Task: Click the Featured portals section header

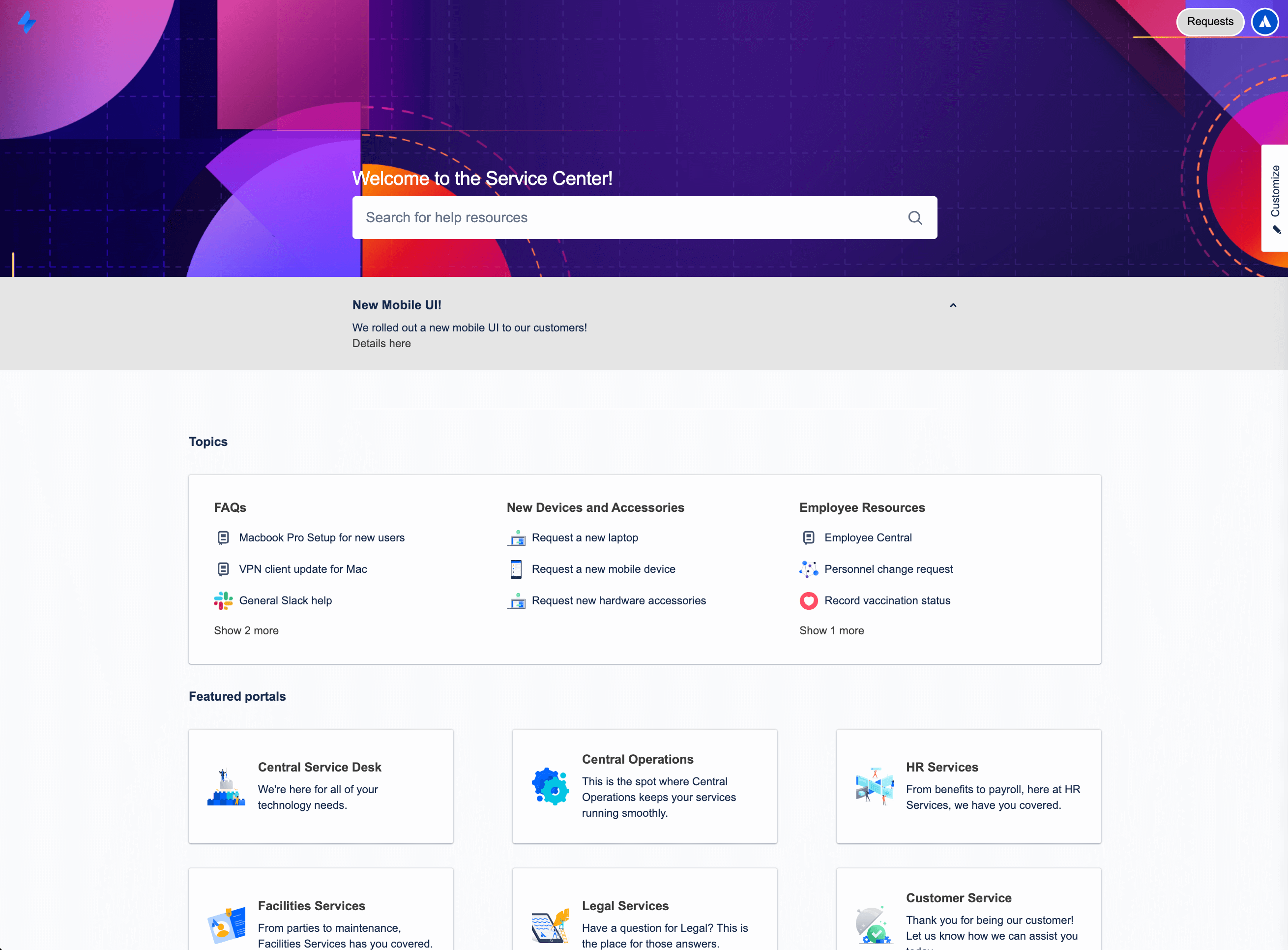Action: pos(237,696)
